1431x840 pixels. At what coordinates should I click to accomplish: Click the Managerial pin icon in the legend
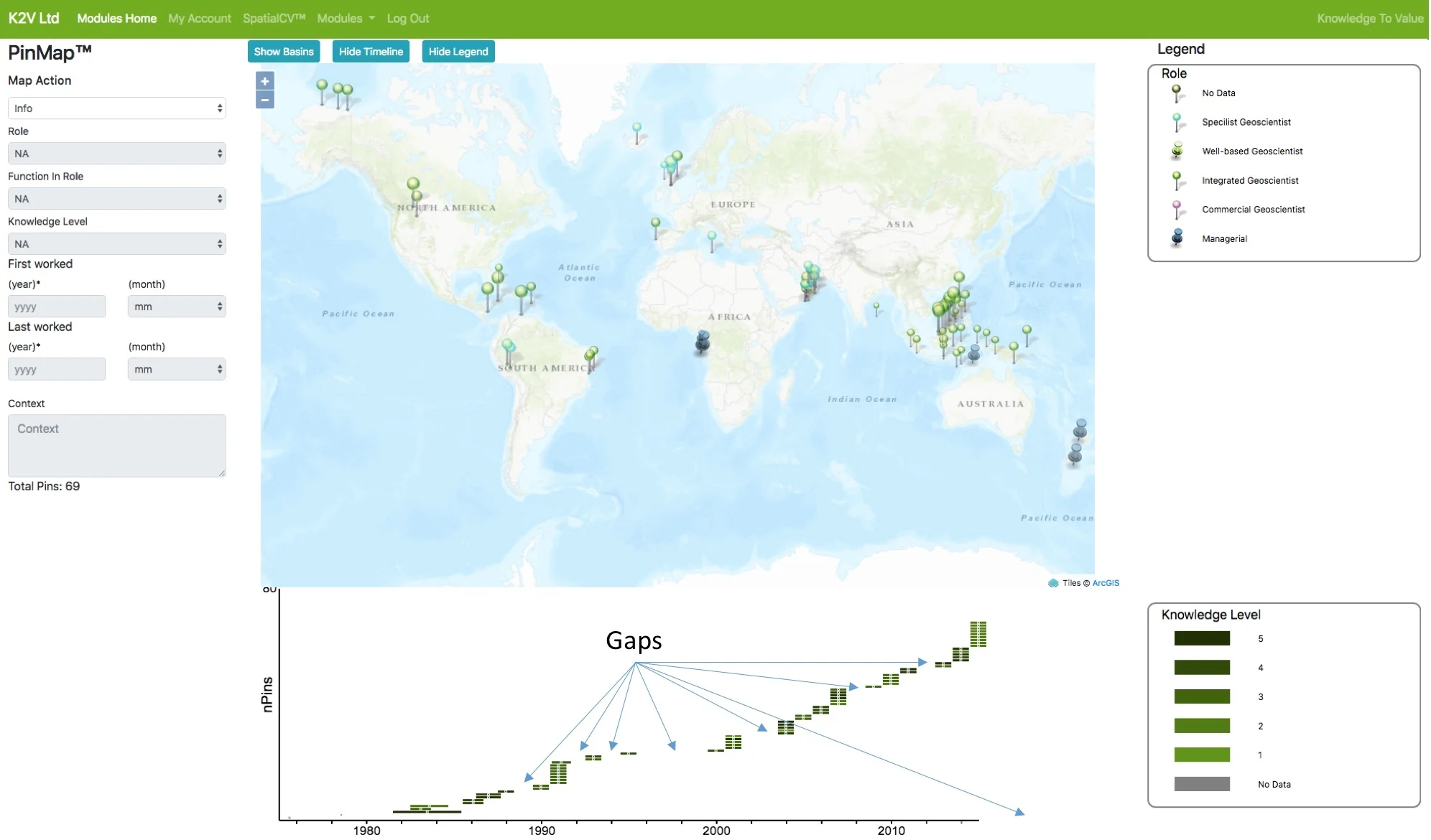point(1177,238)
